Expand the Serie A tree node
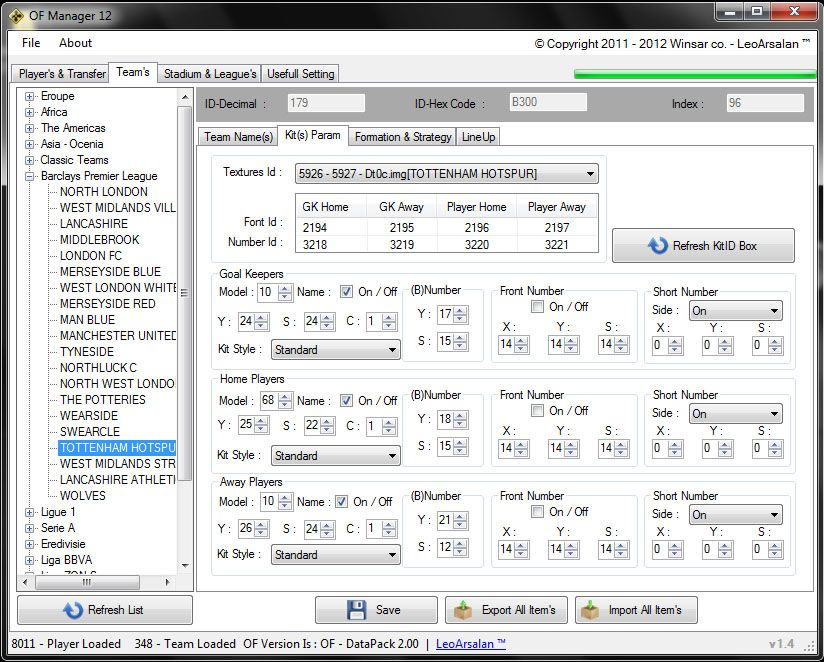The height and width of the screenshot is (662, 824). click(x=30, y=528)
